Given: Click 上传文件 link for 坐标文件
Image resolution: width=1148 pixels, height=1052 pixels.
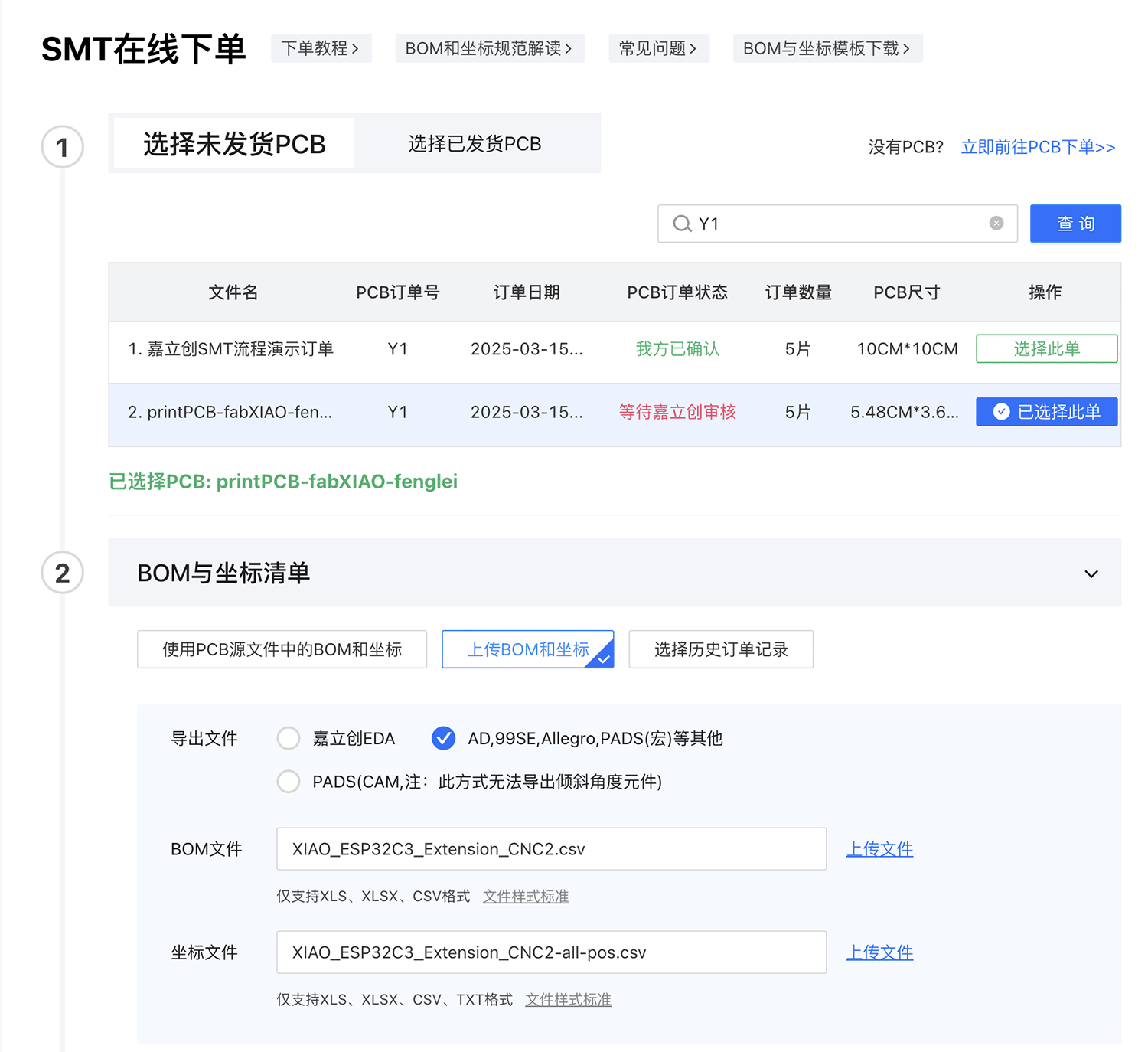Looking at the screenshot, I should click(879, 952).
